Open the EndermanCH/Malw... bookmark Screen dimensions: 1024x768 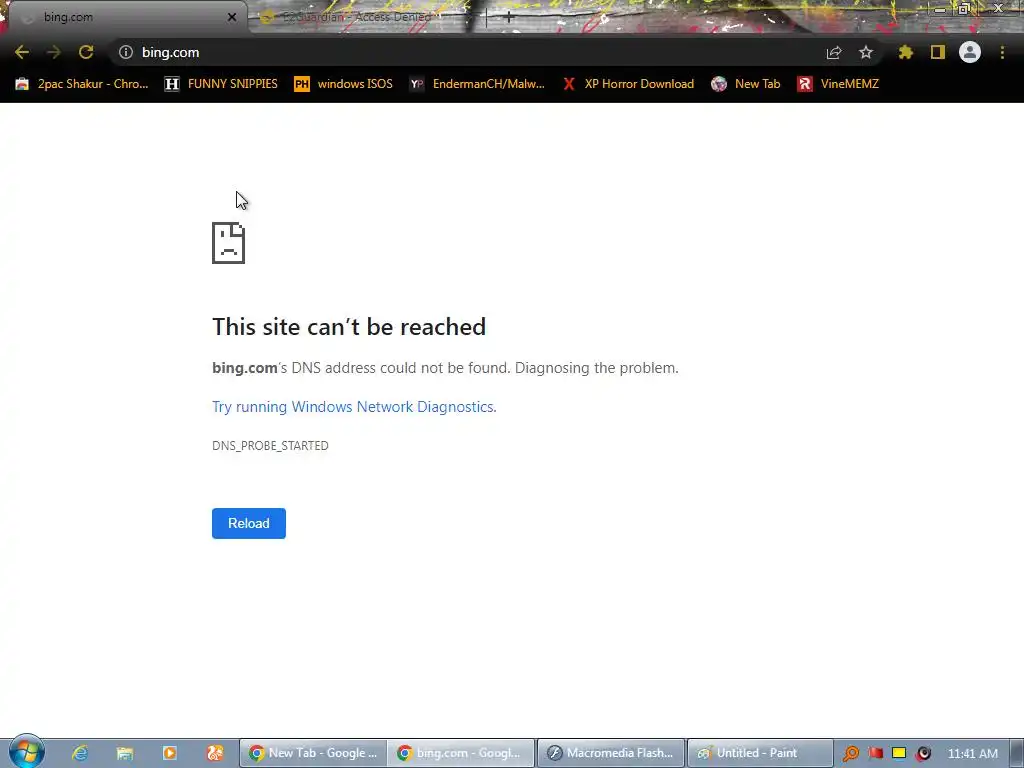(477, 84)
